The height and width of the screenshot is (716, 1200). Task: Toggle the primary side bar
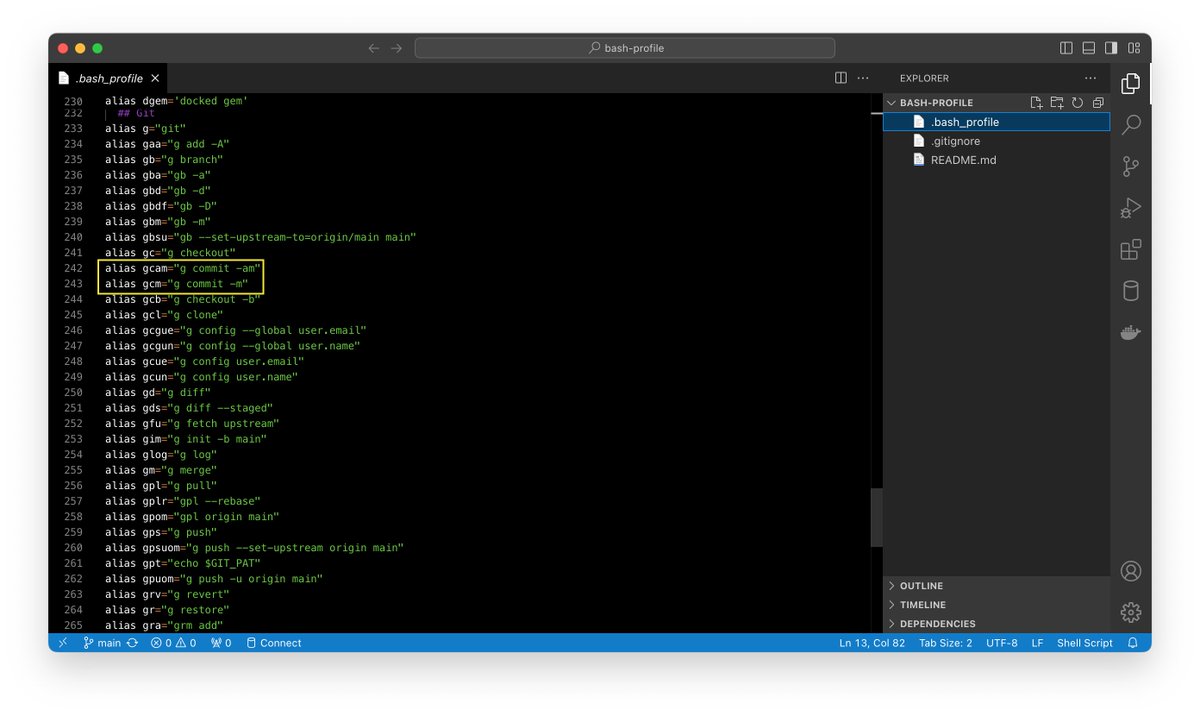pos(1066,48)
